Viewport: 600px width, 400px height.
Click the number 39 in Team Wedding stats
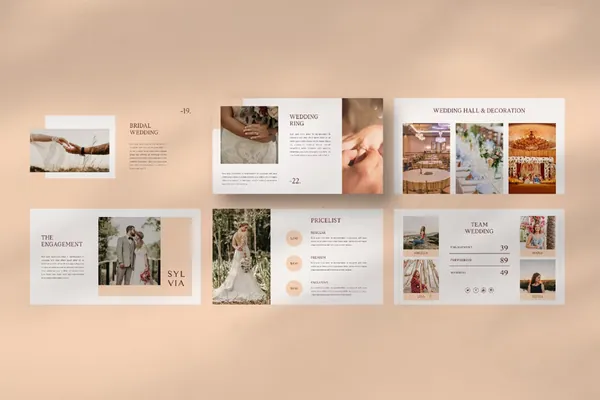[x=503, y=247]
